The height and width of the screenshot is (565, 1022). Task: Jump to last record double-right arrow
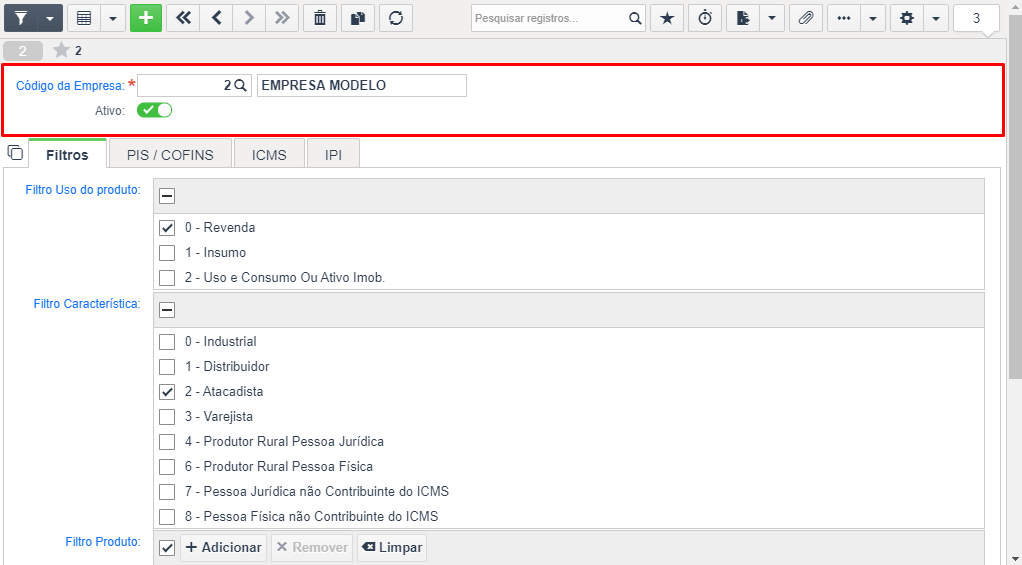pos(282,18)
